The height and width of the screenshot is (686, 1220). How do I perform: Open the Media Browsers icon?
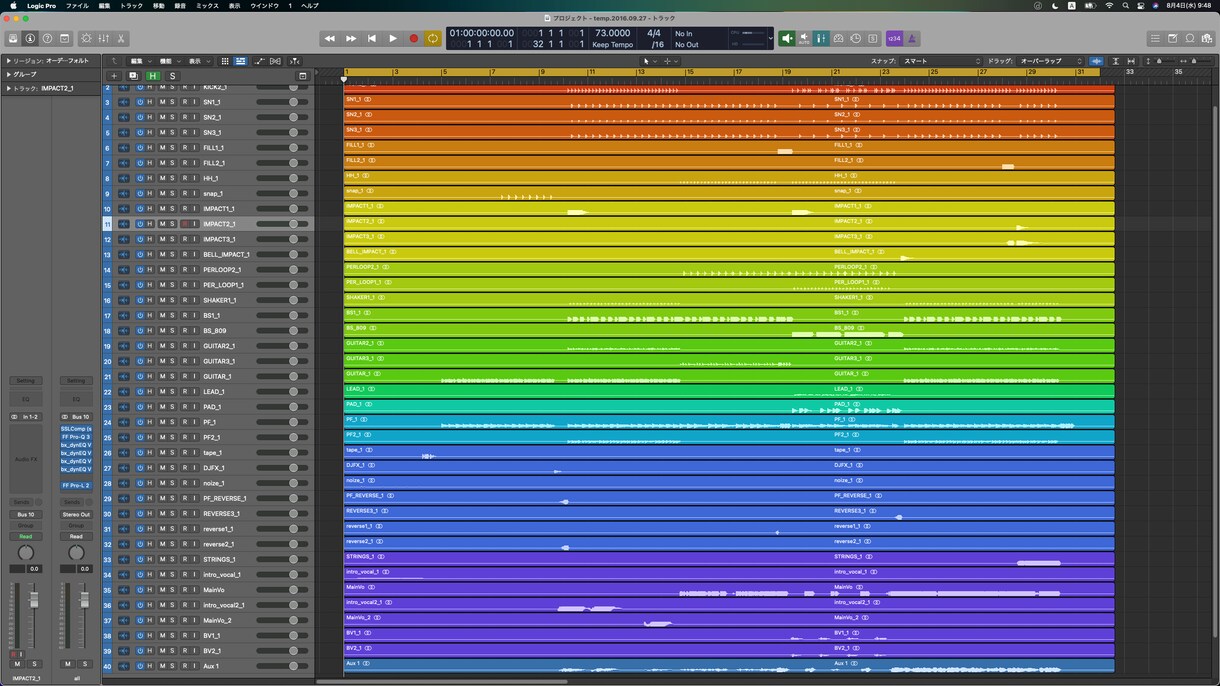tap(1206, 38)
